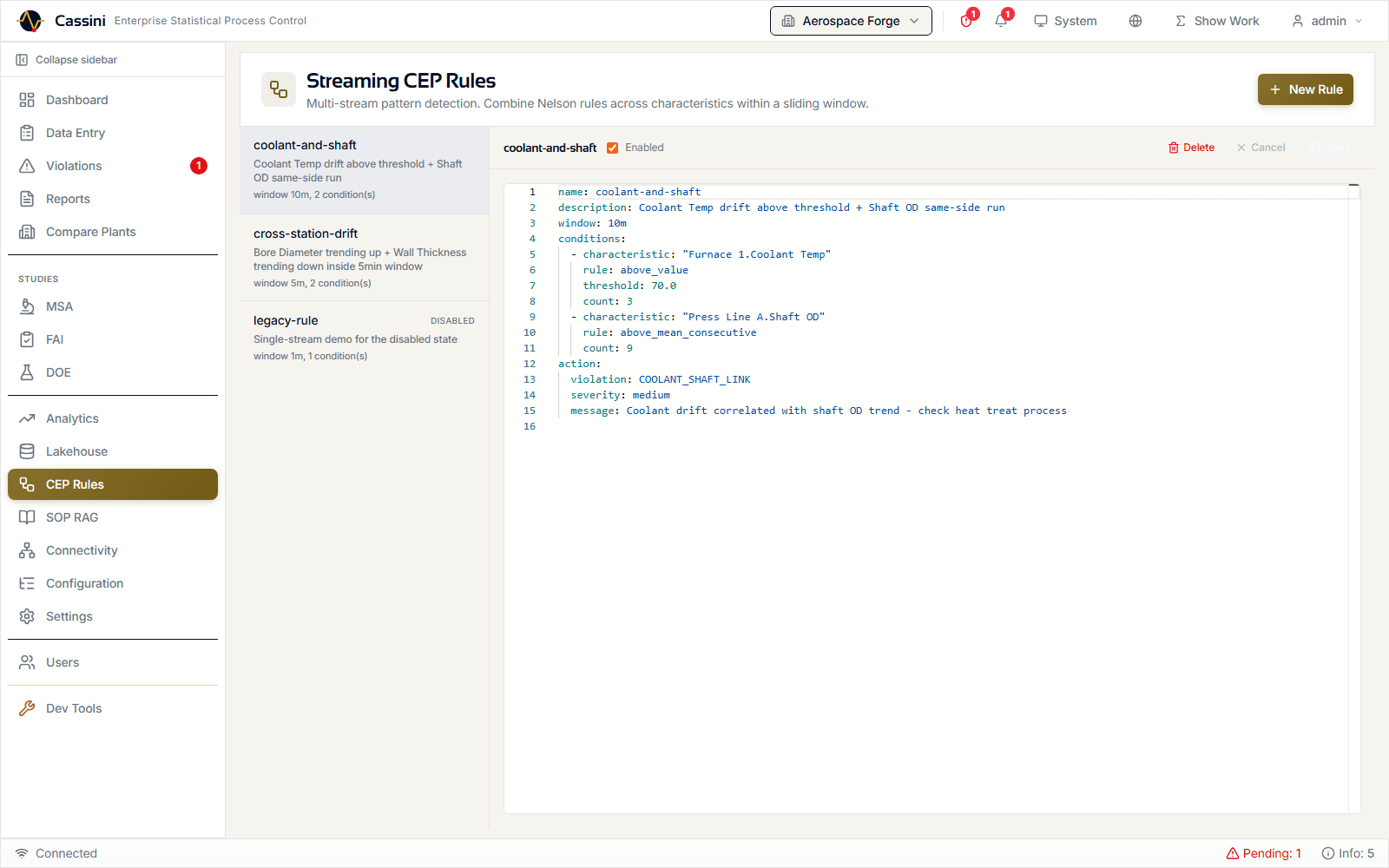
Task: Open Compare Plants page
Action: pos(113,232)
